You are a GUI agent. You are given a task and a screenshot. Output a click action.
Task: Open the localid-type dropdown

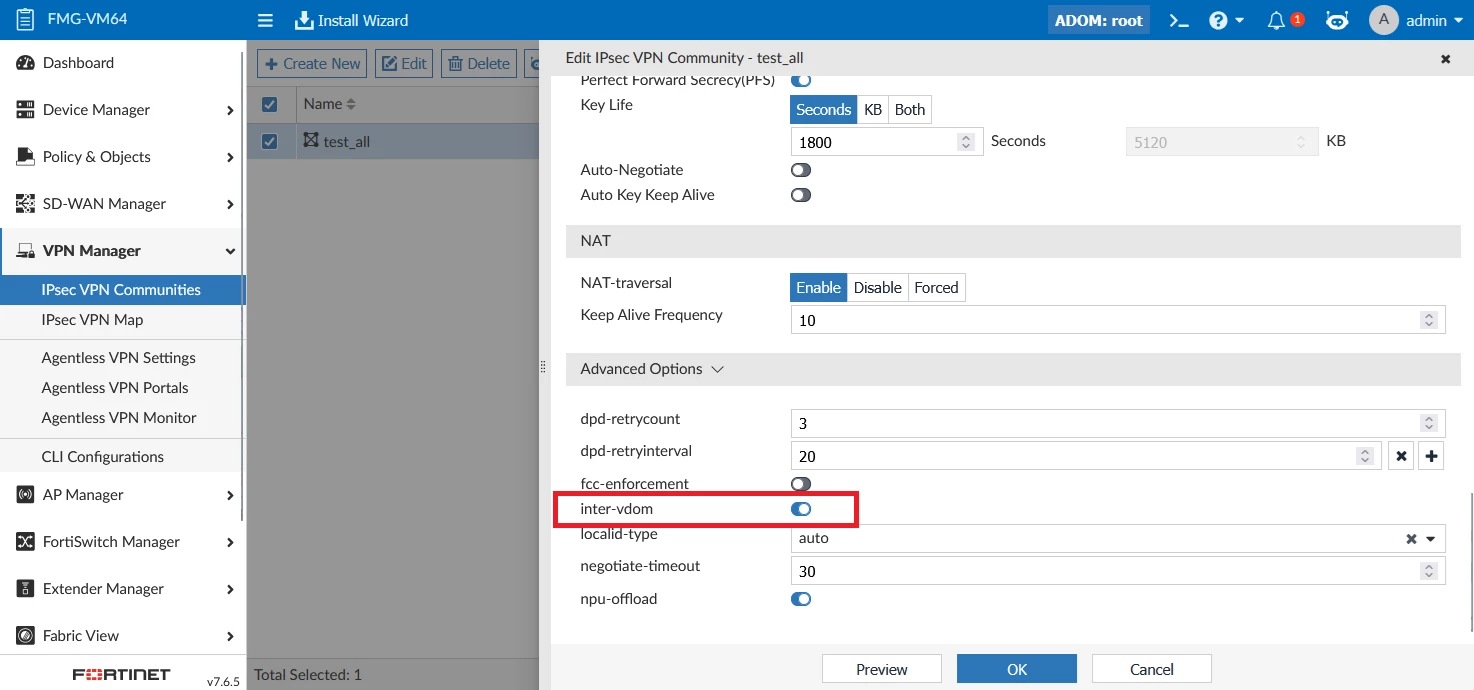point(1118,538)
